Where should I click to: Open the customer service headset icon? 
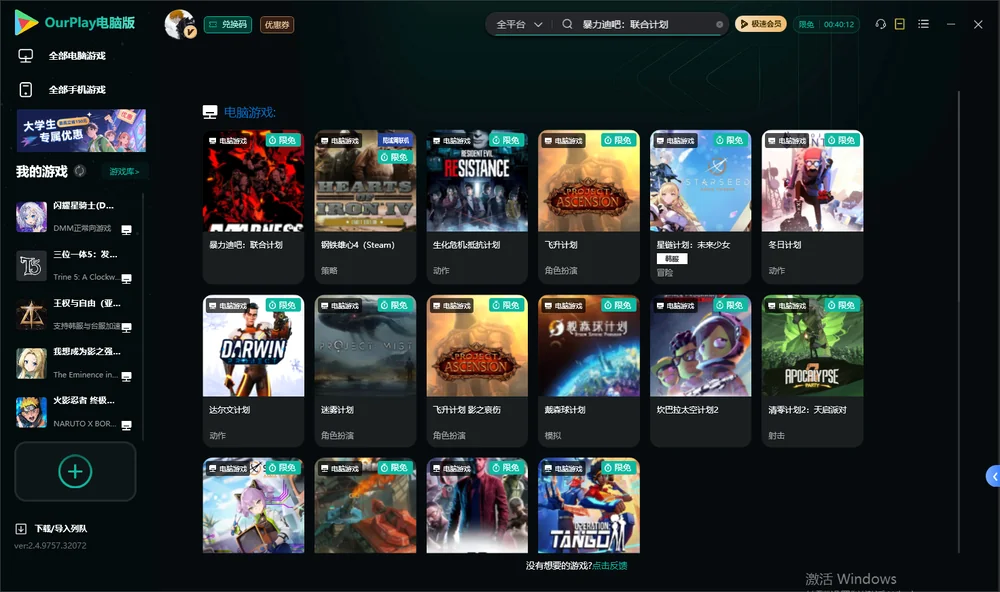pos(880,24)
